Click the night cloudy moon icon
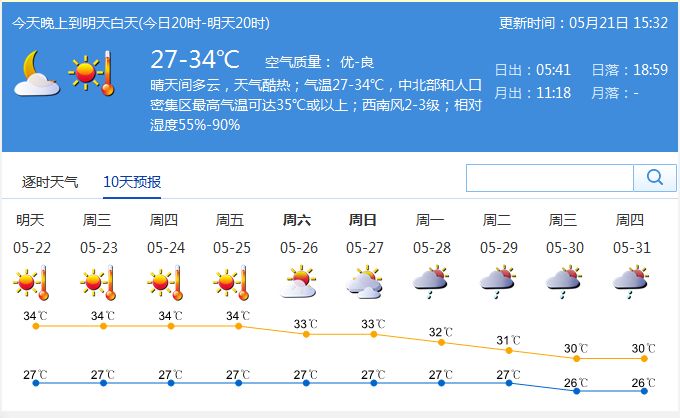 (x=36, y=73)
